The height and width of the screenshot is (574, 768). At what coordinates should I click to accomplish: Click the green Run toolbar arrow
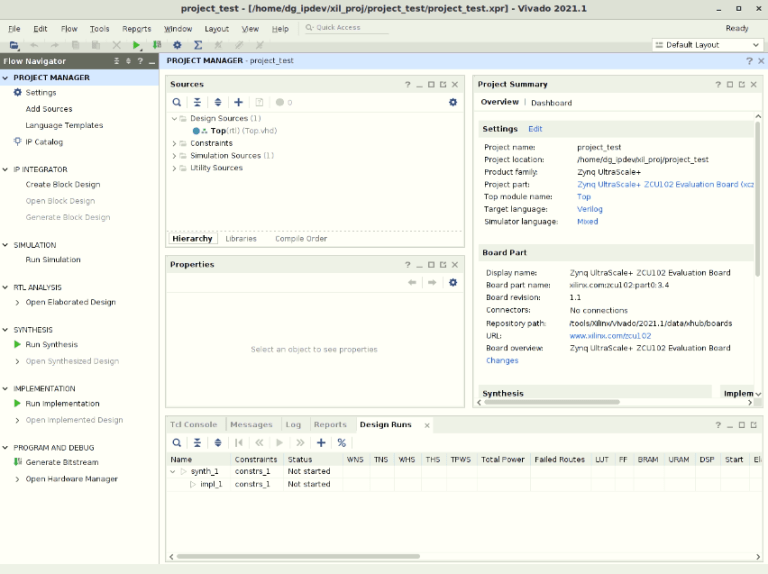[x=136, y=45]
